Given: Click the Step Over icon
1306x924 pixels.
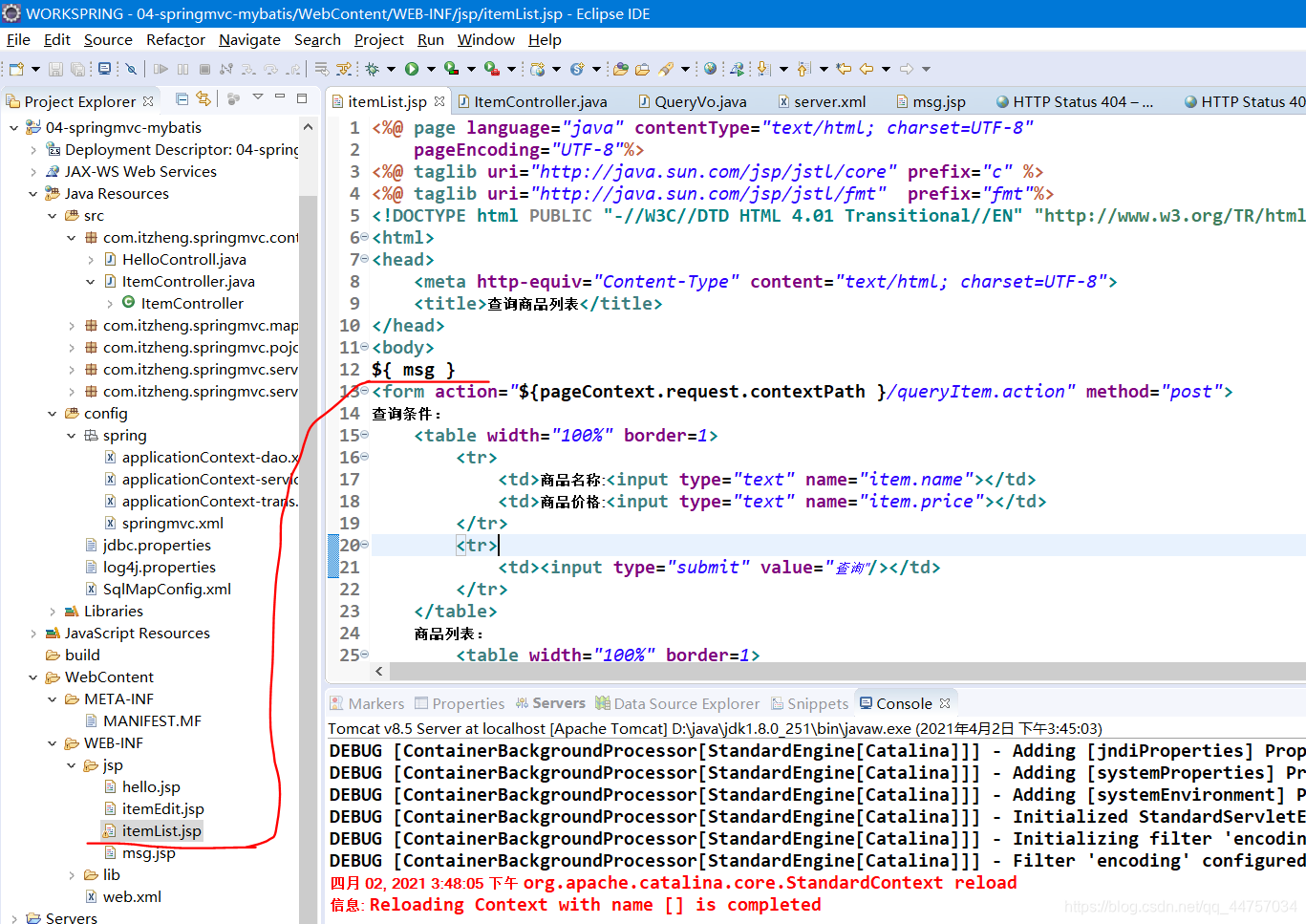Looking at the screenshot, I should 270,69.
